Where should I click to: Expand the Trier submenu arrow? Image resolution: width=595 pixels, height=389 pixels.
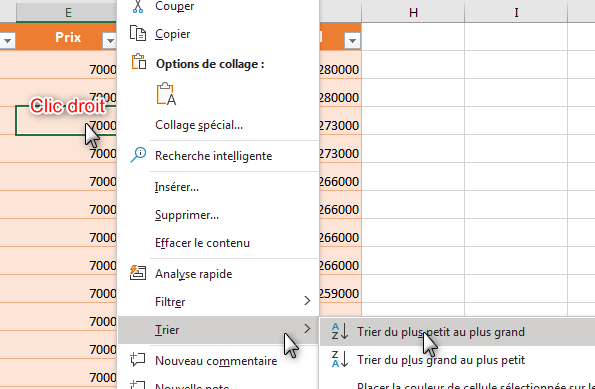coord(307,329)
